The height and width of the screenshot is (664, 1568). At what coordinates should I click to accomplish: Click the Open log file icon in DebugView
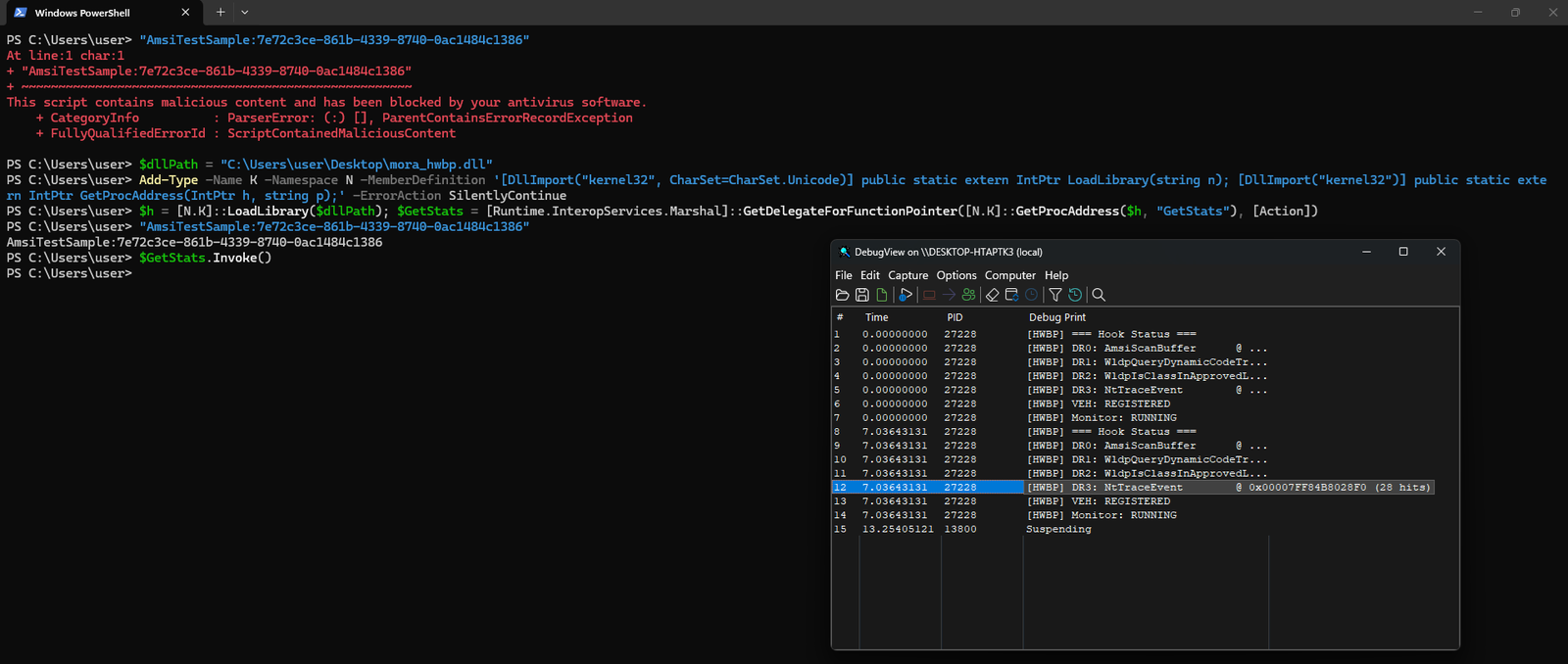point(842,295)
